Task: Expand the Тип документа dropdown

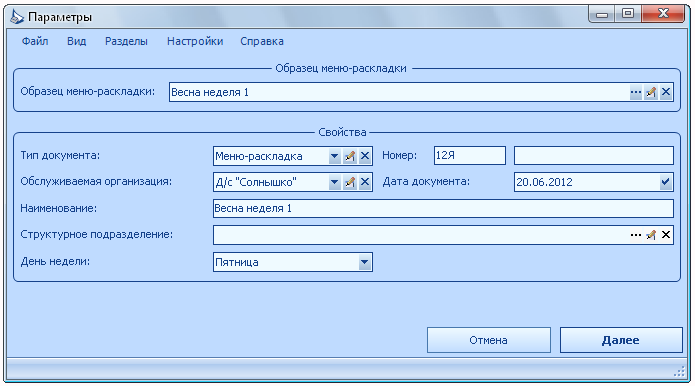Action: 335,156
